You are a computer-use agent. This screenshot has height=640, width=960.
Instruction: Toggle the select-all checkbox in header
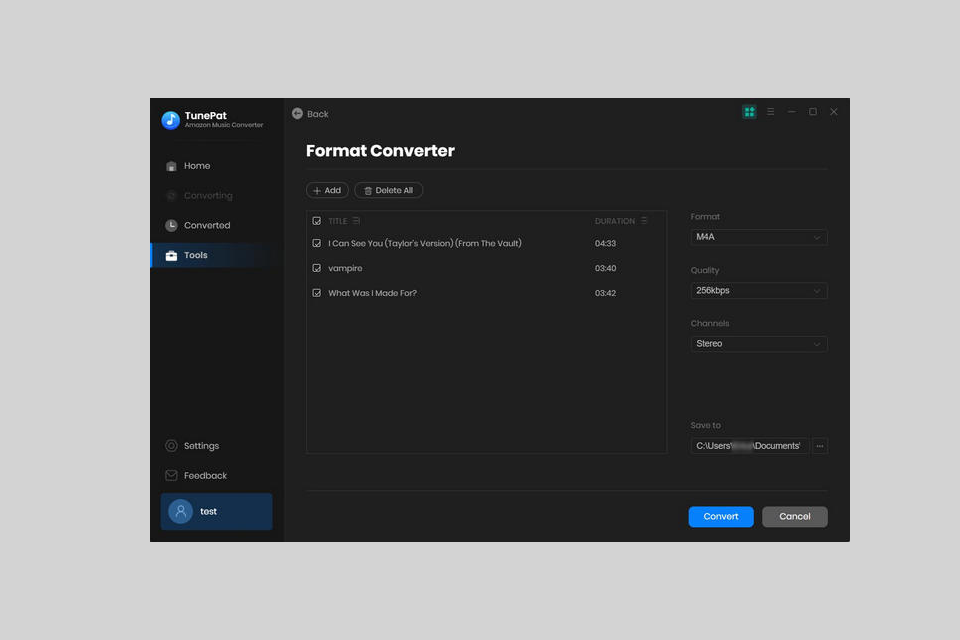pos(317,221)
